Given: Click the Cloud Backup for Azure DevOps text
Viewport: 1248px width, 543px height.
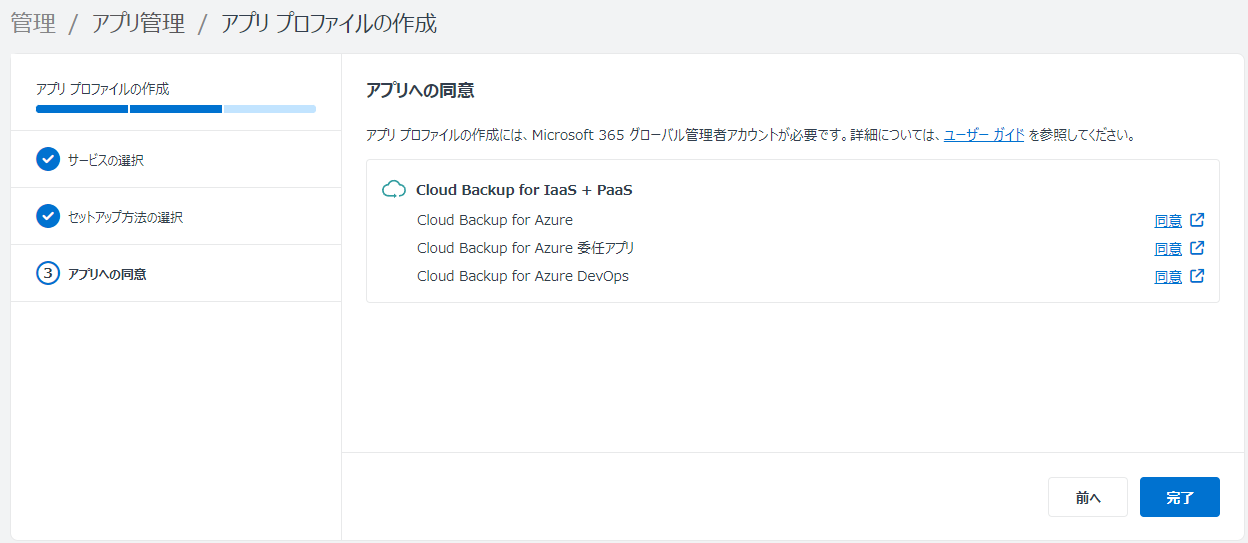Looking at the screenshot, I should (523, 276).
